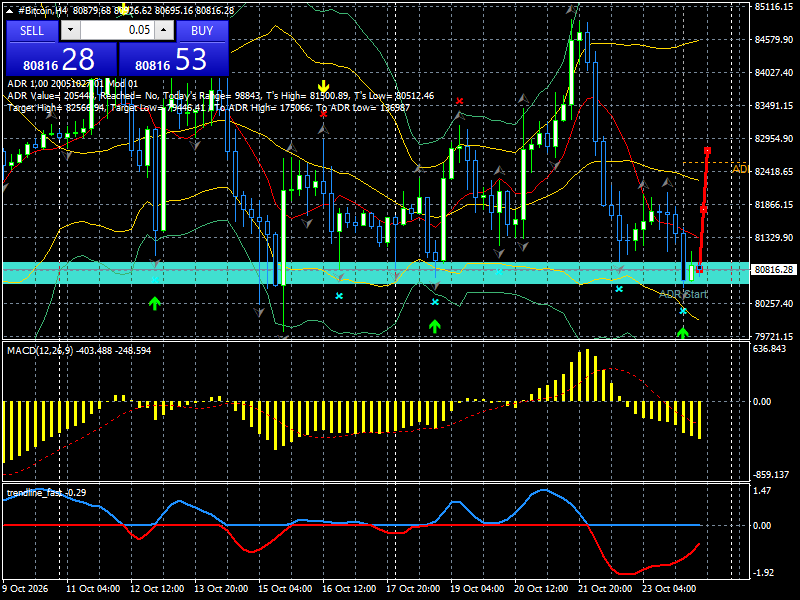Select green up arrow near 12 Oct 12:00
Screen dimensions: 800x600
(x=155, y=304)
